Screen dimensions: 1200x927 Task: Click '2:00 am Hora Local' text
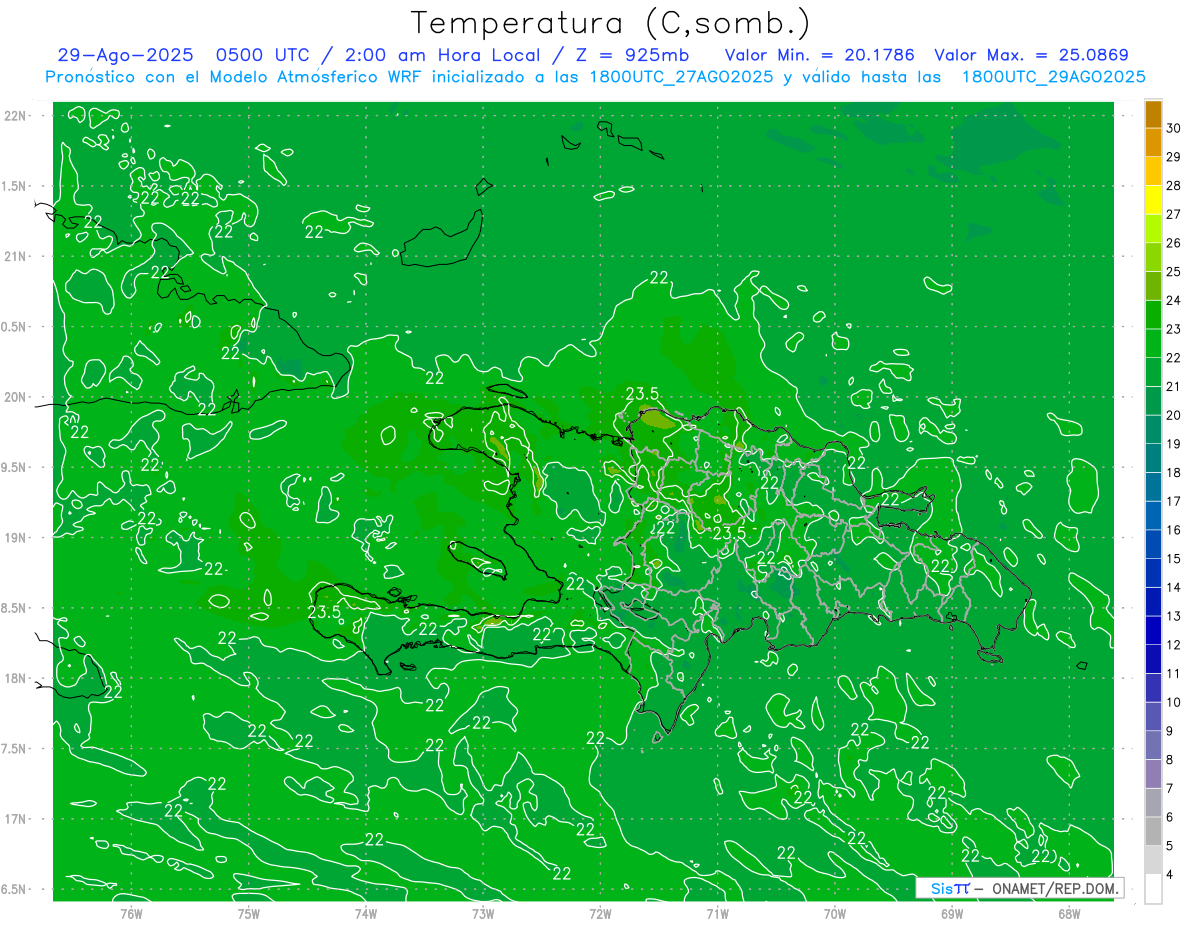444,55
